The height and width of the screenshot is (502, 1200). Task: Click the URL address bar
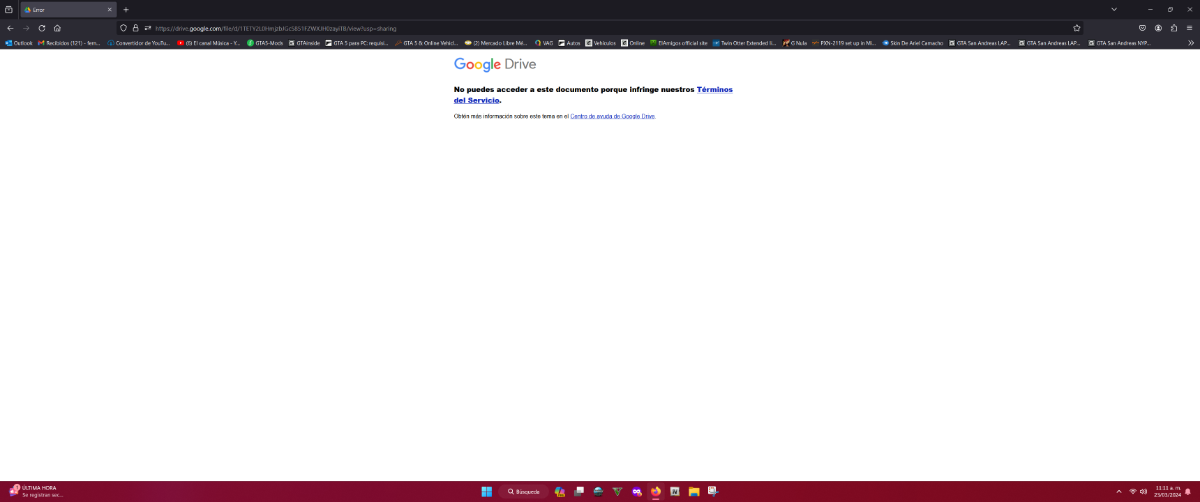pos(600,28)
